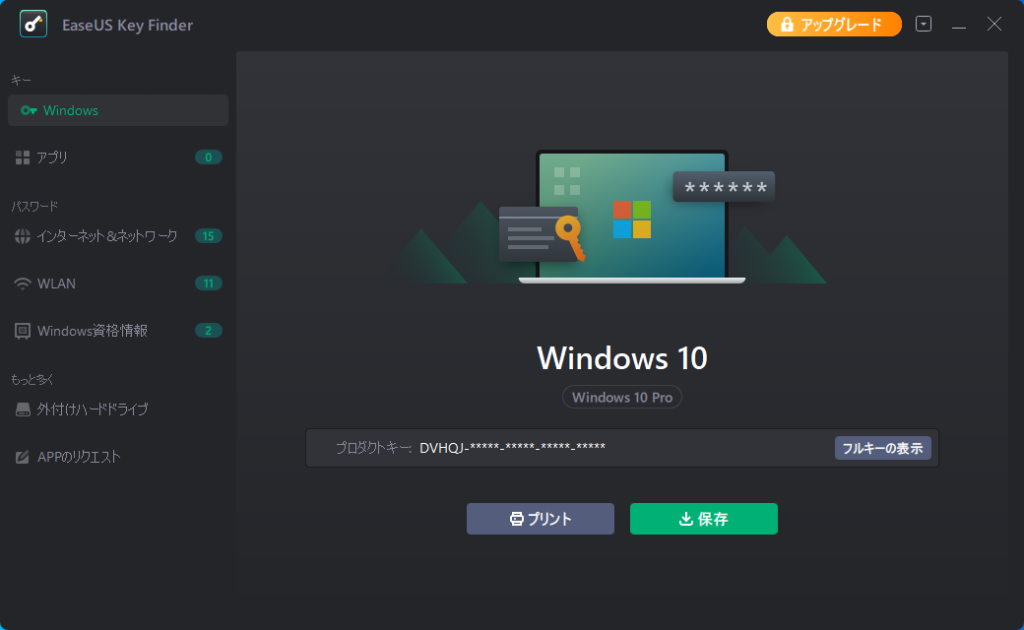1024x630 pixels.
Task: Click the Windows 10 heading
Action: click(622, 358)
